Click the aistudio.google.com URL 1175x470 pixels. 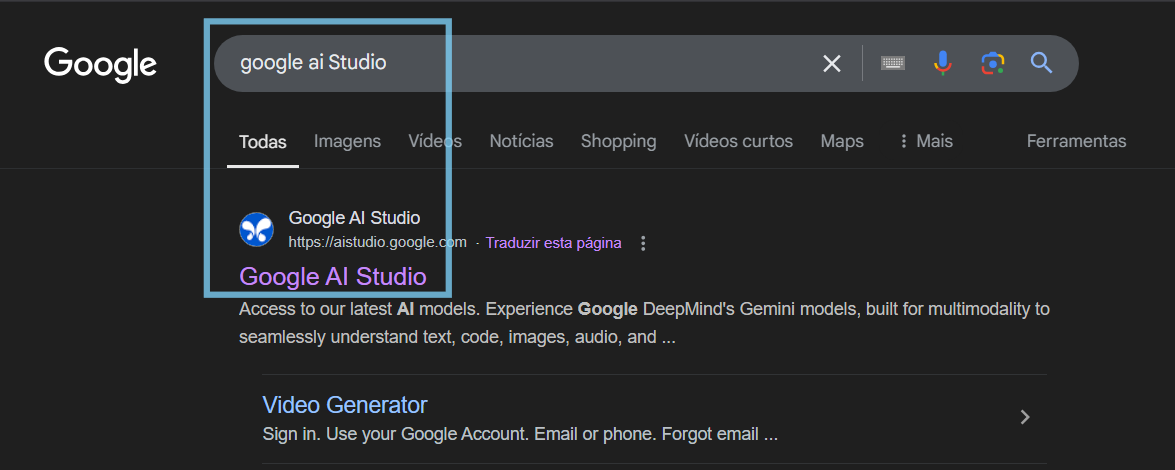click(378, 243)
